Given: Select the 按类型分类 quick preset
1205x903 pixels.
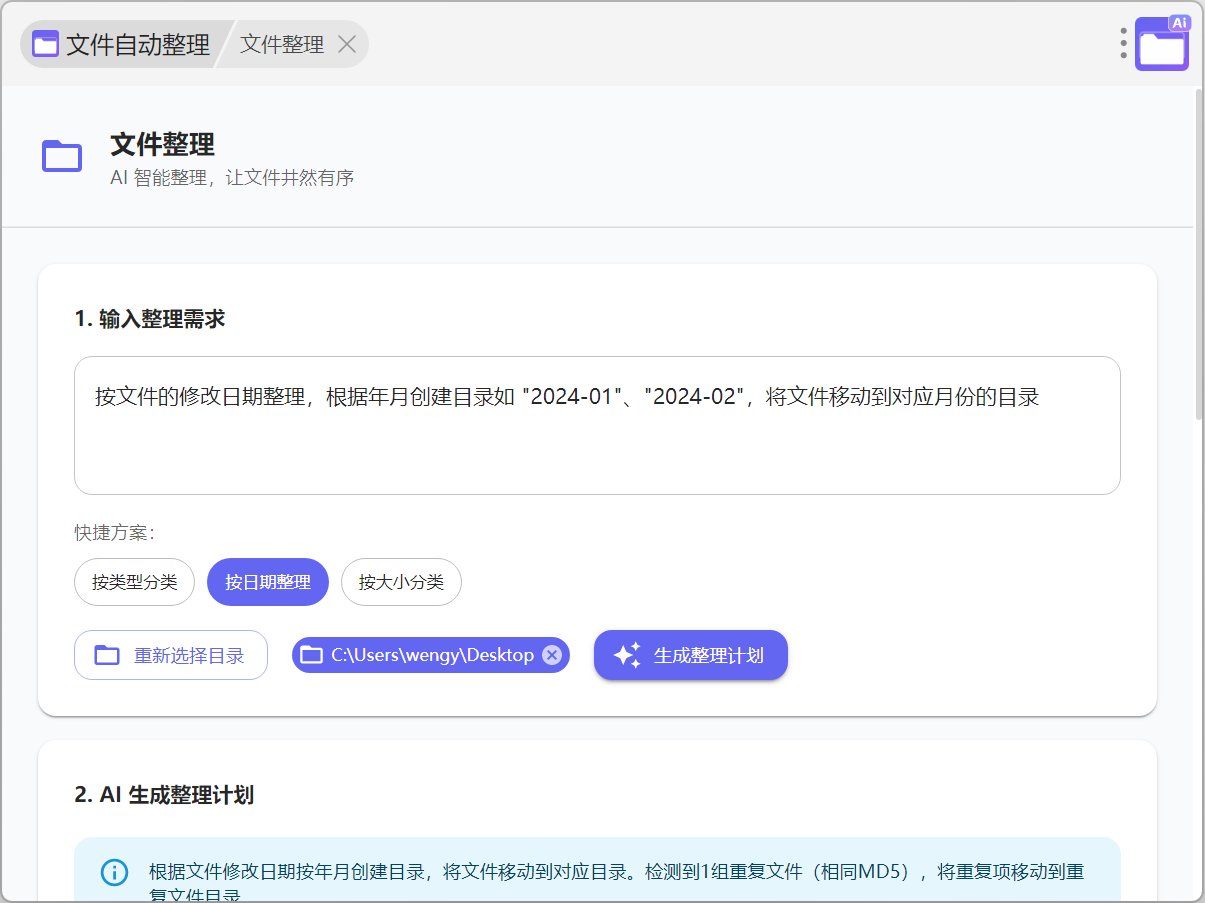Looking at the screenshot, I should [134, 582].
